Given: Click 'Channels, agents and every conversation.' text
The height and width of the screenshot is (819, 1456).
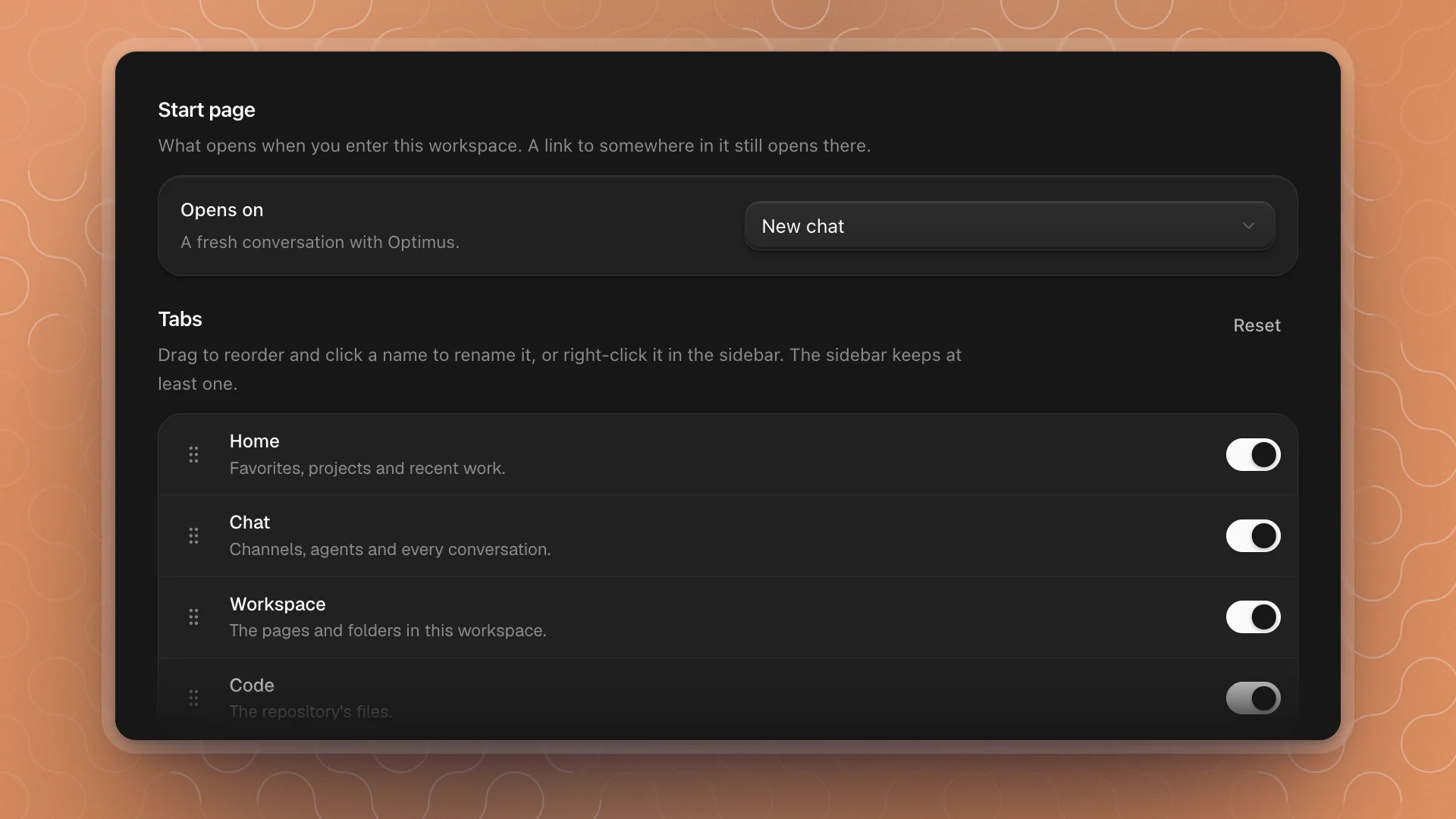Looking at the screenshot, I should (x=390, y=550).
